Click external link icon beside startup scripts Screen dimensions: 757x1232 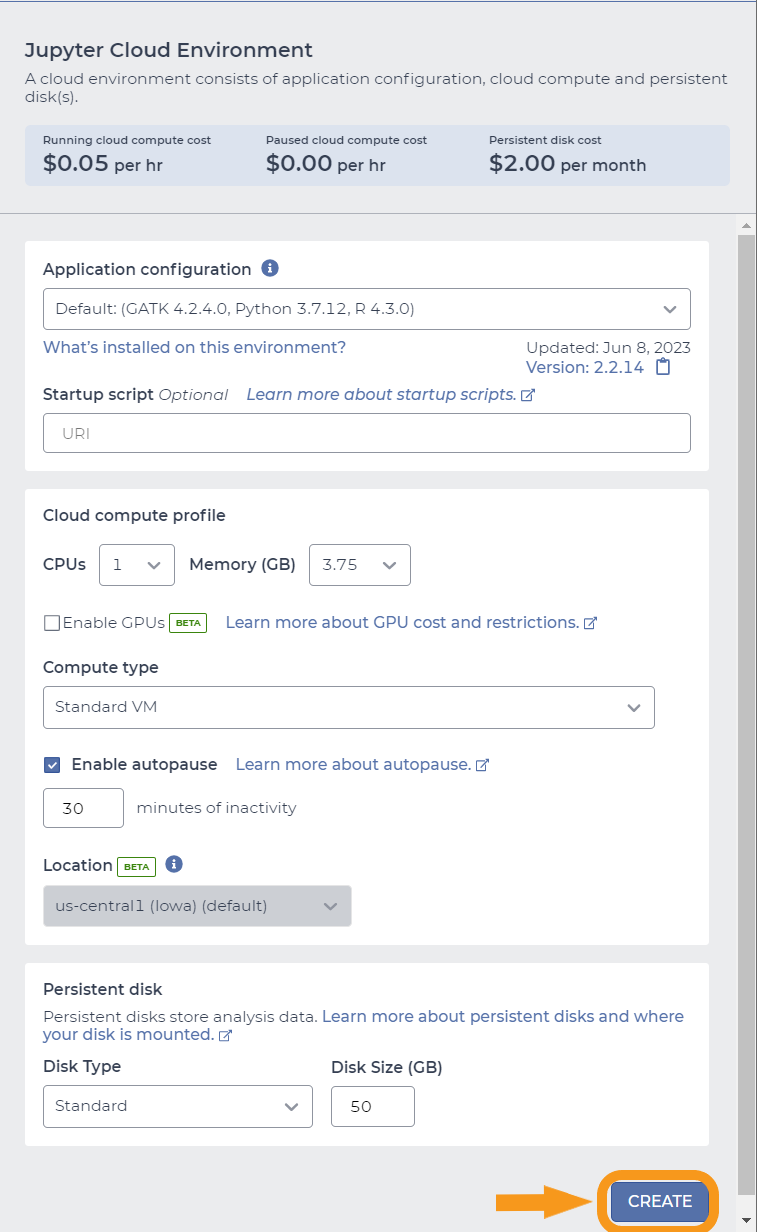click(x=528, y=395)
